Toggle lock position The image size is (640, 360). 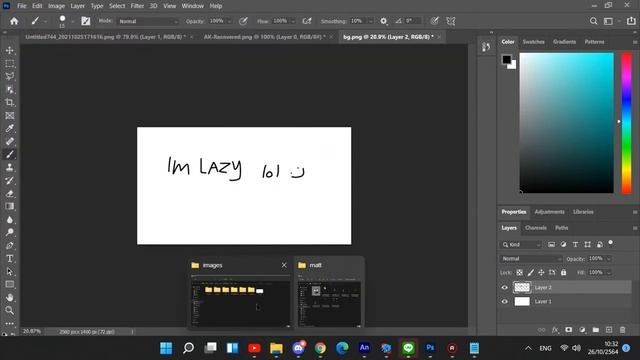pos(541,272)
